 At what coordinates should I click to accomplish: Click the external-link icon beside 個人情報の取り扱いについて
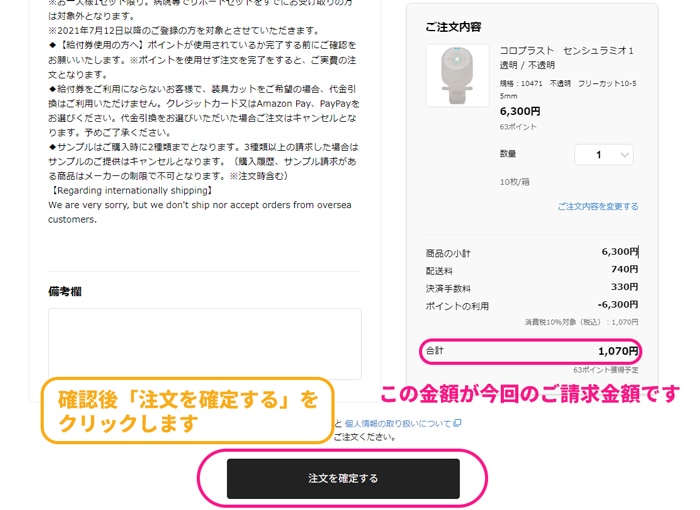pos(457,423)
